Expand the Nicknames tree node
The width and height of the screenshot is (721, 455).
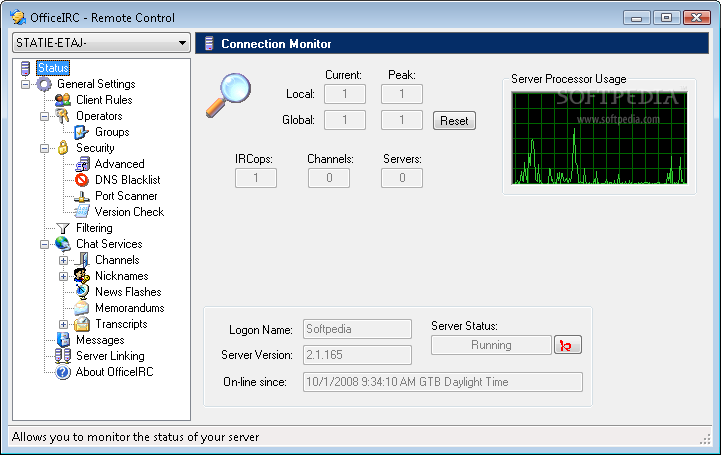(63, 277)
